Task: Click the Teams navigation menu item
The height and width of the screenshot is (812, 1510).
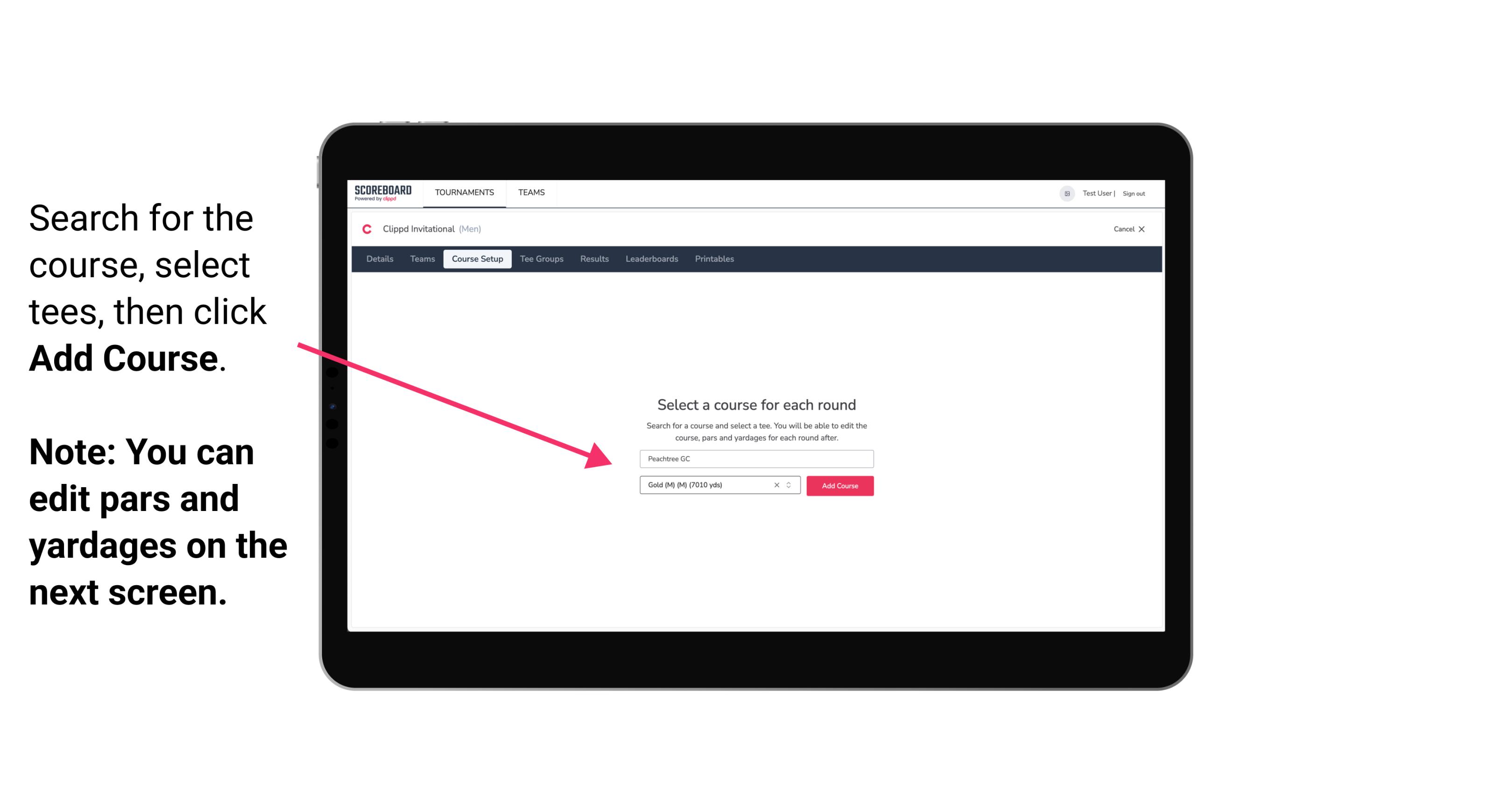Action: tap(530, 192)
